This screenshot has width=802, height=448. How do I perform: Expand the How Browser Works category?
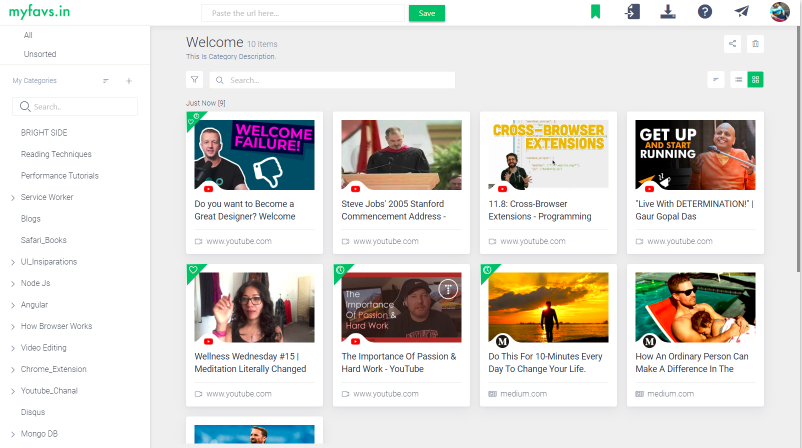13,327
